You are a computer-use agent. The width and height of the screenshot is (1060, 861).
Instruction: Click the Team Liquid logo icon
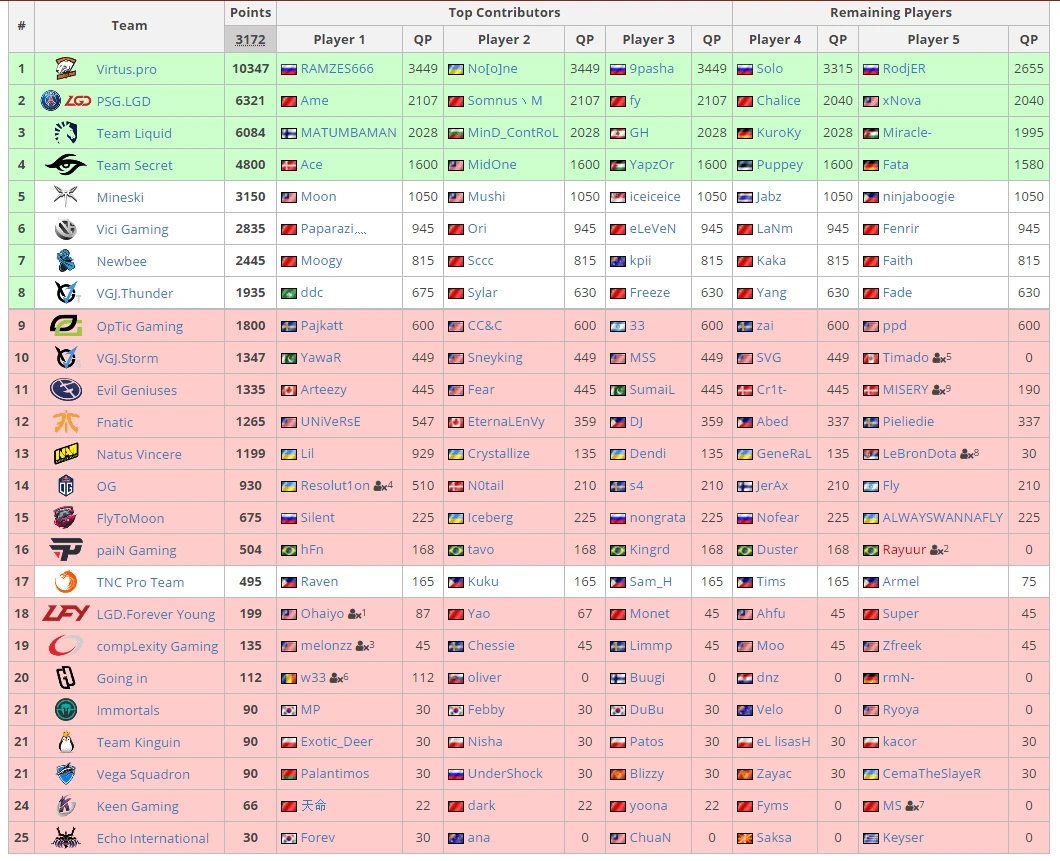pyautogui.click(x=66, y=133)
